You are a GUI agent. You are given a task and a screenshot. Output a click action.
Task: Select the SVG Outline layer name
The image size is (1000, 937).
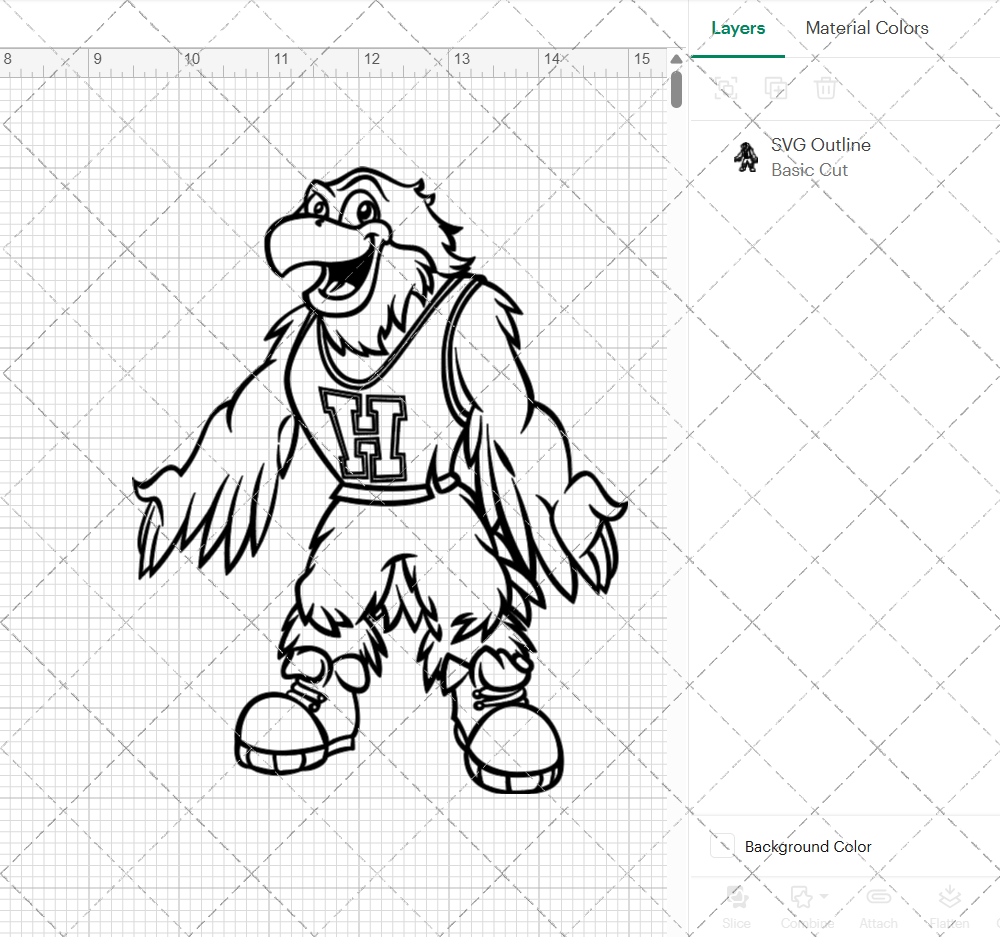[821, 145]
